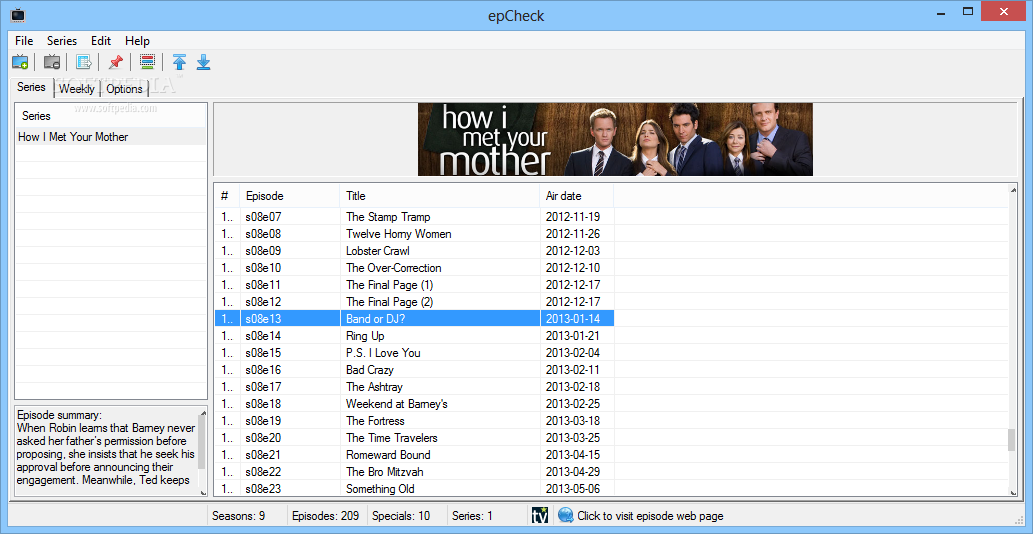Click the 2012-12-10 air date

point(572,268)
